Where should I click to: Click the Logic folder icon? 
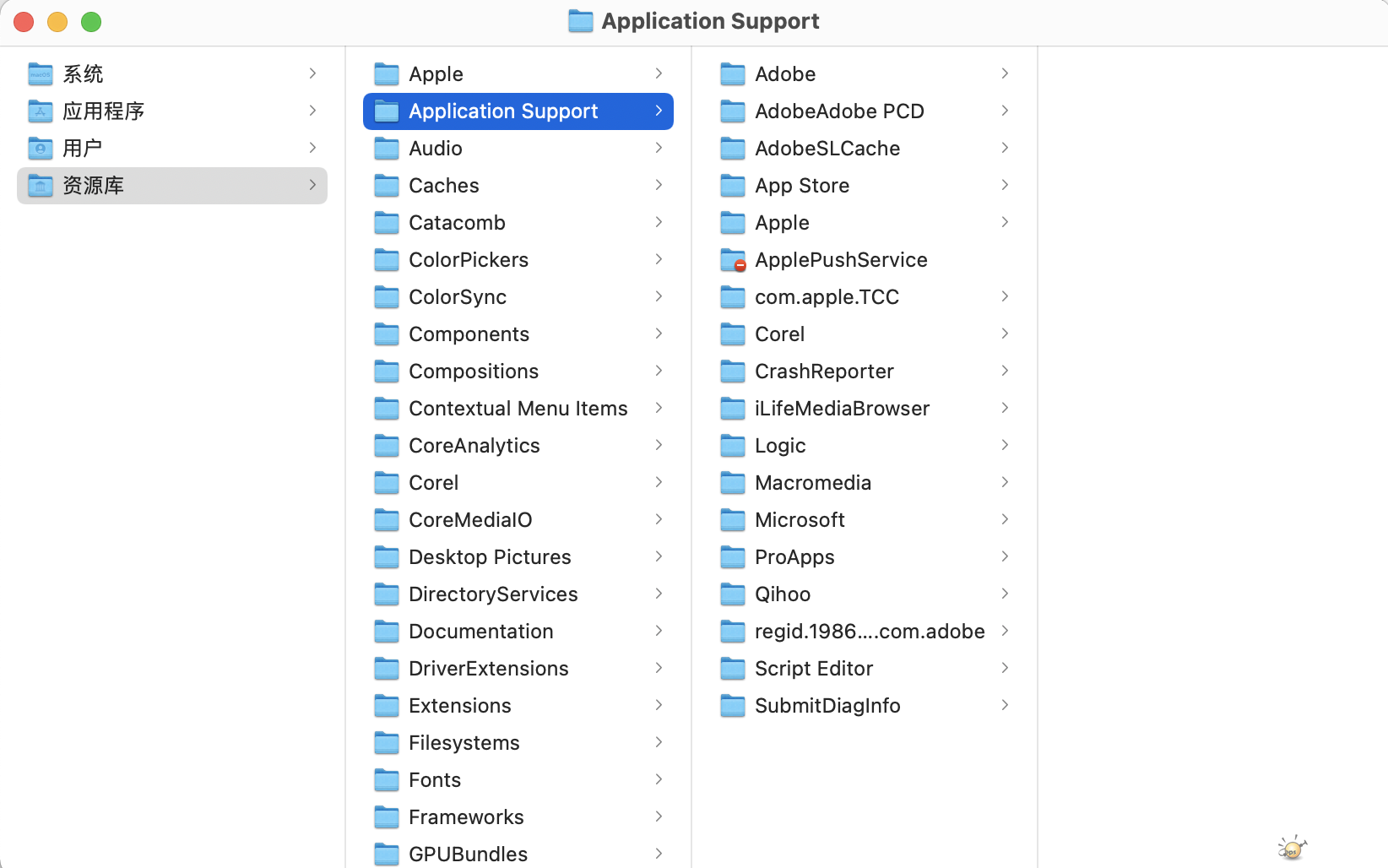click(733, 446)
